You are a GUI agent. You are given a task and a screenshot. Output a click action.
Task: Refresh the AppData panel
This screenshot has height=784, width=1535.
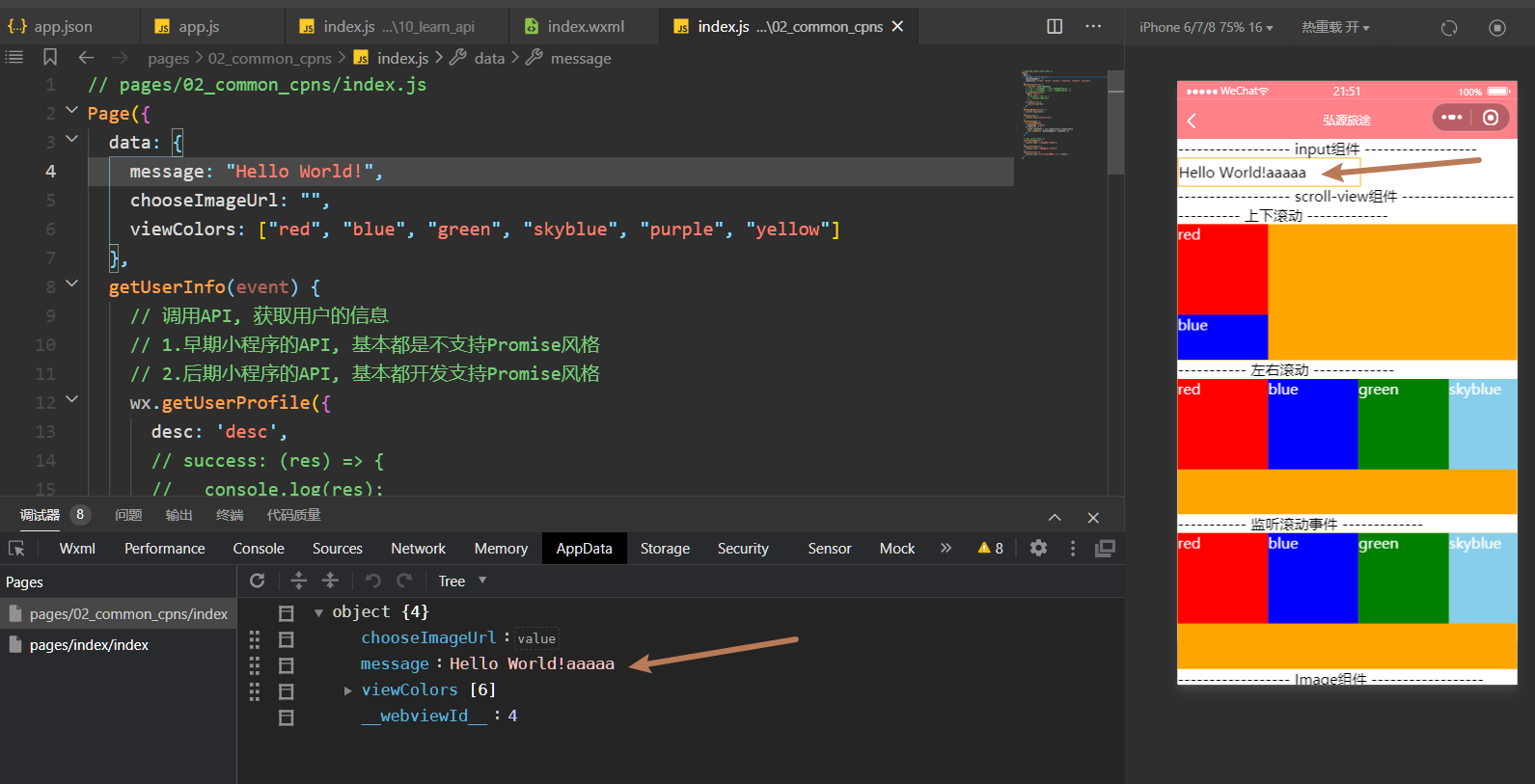257,581
